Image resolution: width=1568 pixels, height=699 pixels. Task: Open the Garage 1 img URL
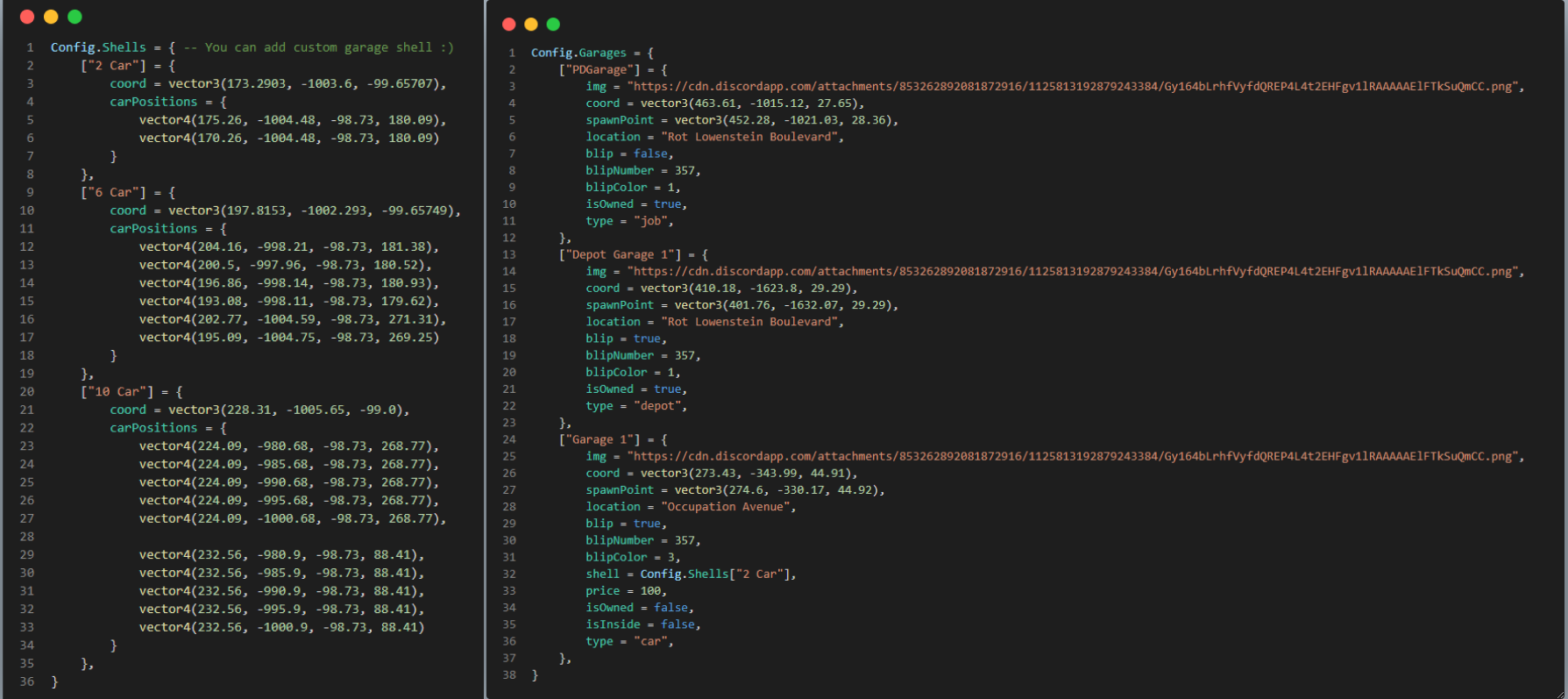pyautogui.click(x=1075, y=457)
